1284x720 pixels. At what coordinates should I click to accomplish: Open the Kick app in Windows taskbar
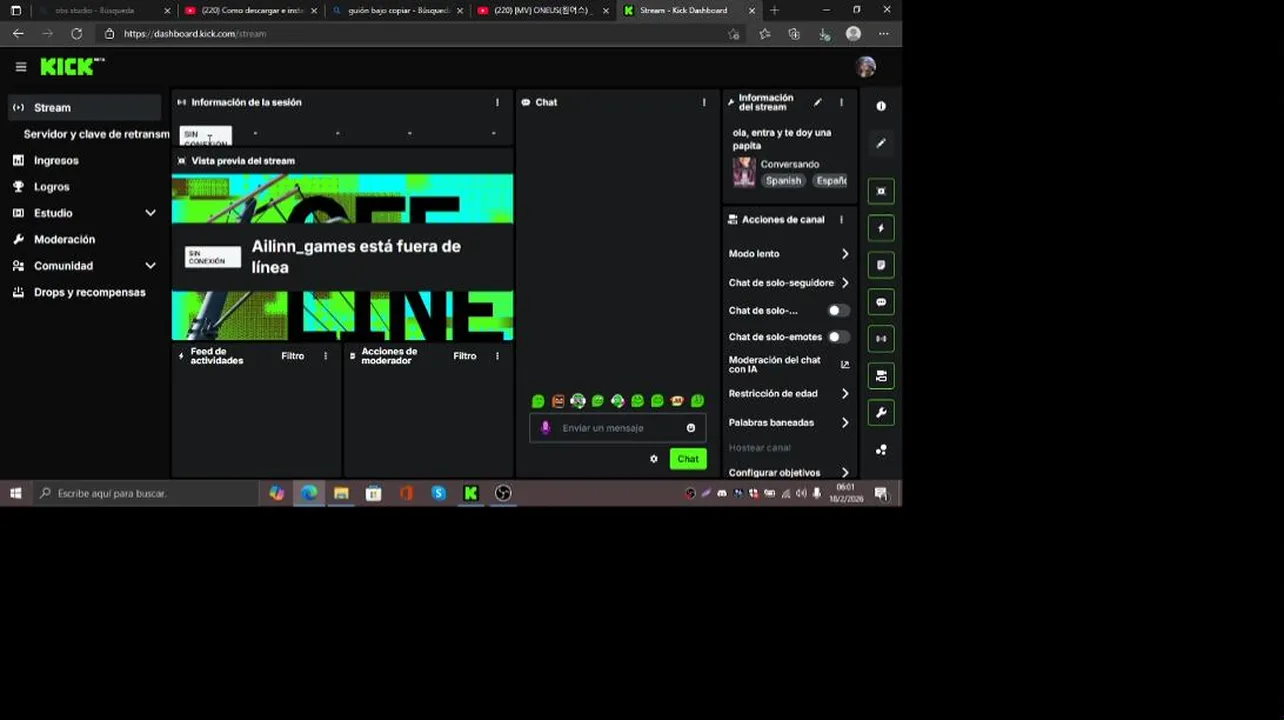pyautogui.click(x=471, y=493)
